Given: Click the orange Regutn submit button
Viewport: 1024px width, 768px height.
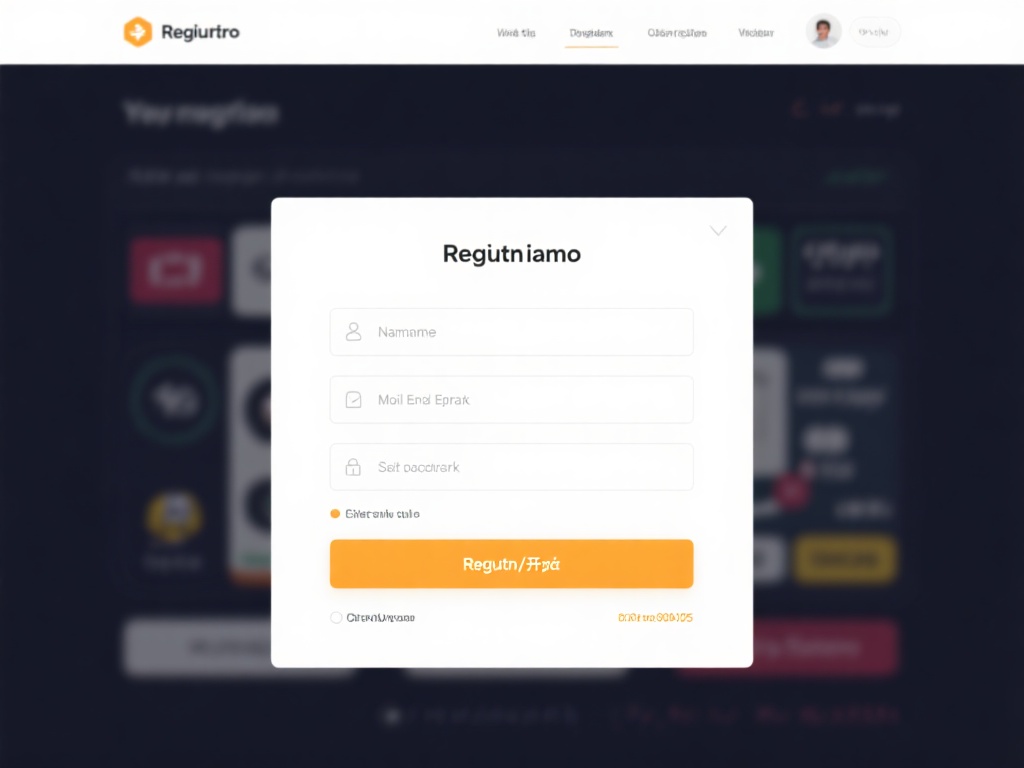Looking at the screenshot, I should pyautogui.click(x=511, y=564).
